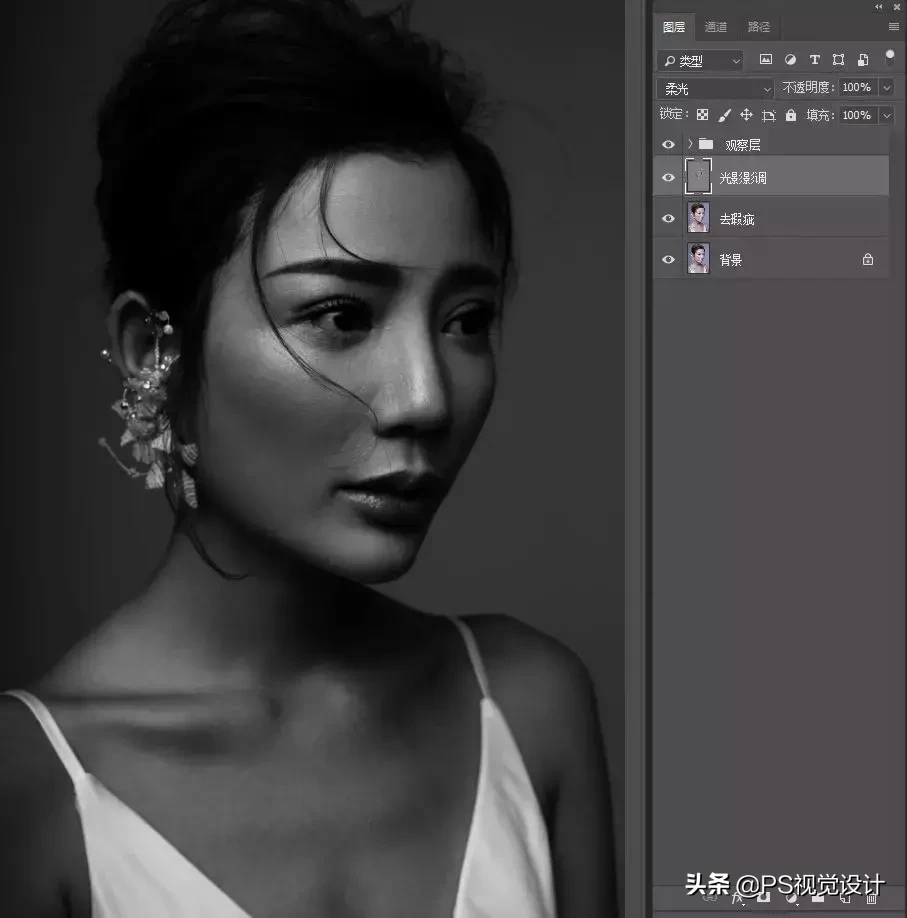The height and width of the screenshot is (918, 907).
Task: Lock all padlock icon
Action: point(790,115)
